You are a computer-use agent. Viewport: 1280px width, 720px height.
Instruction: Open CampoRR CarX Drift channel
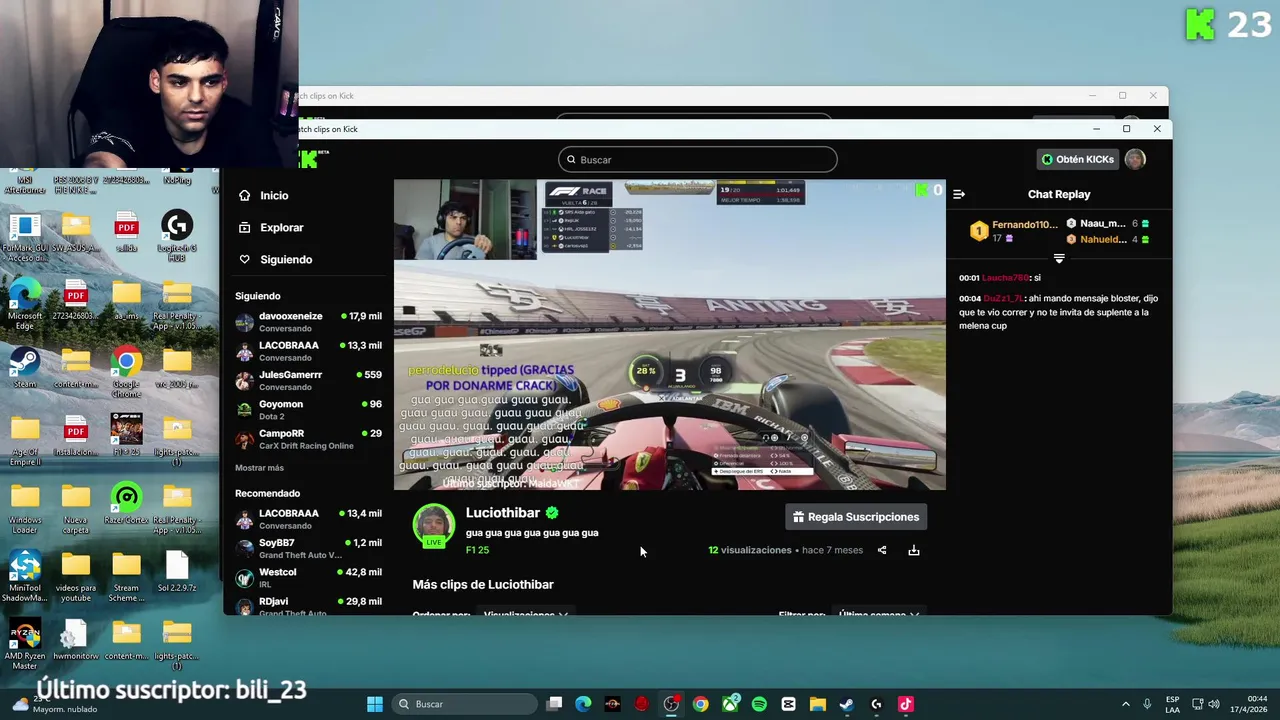[308, 439]
